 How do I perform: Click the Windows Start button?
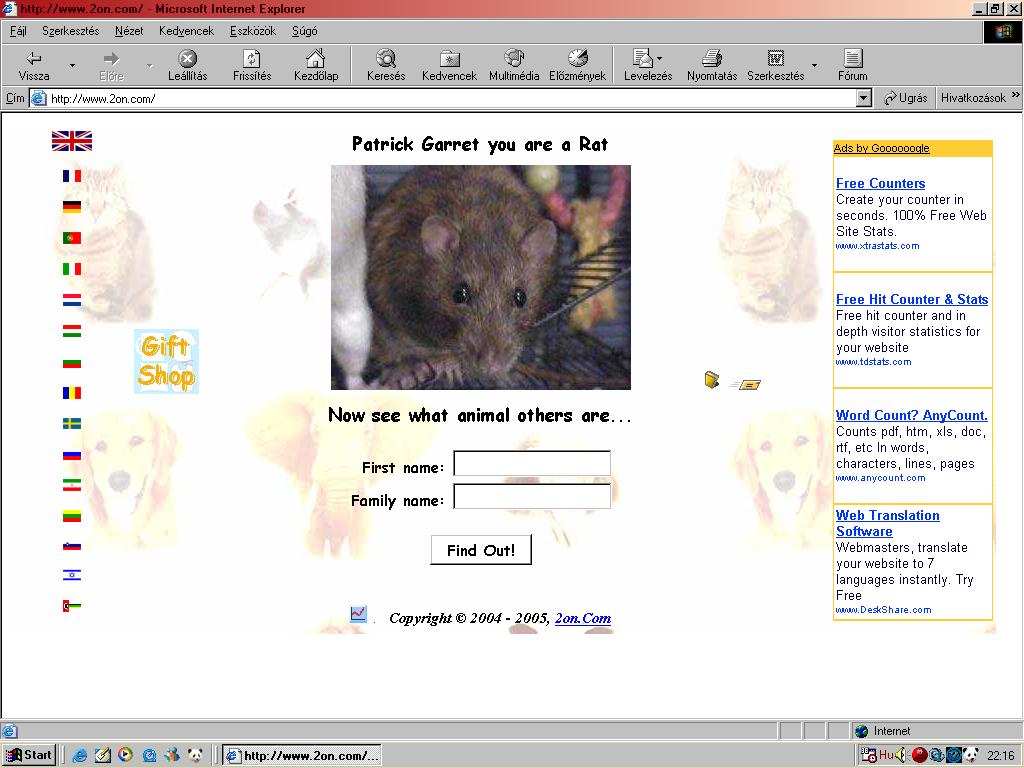29,755
